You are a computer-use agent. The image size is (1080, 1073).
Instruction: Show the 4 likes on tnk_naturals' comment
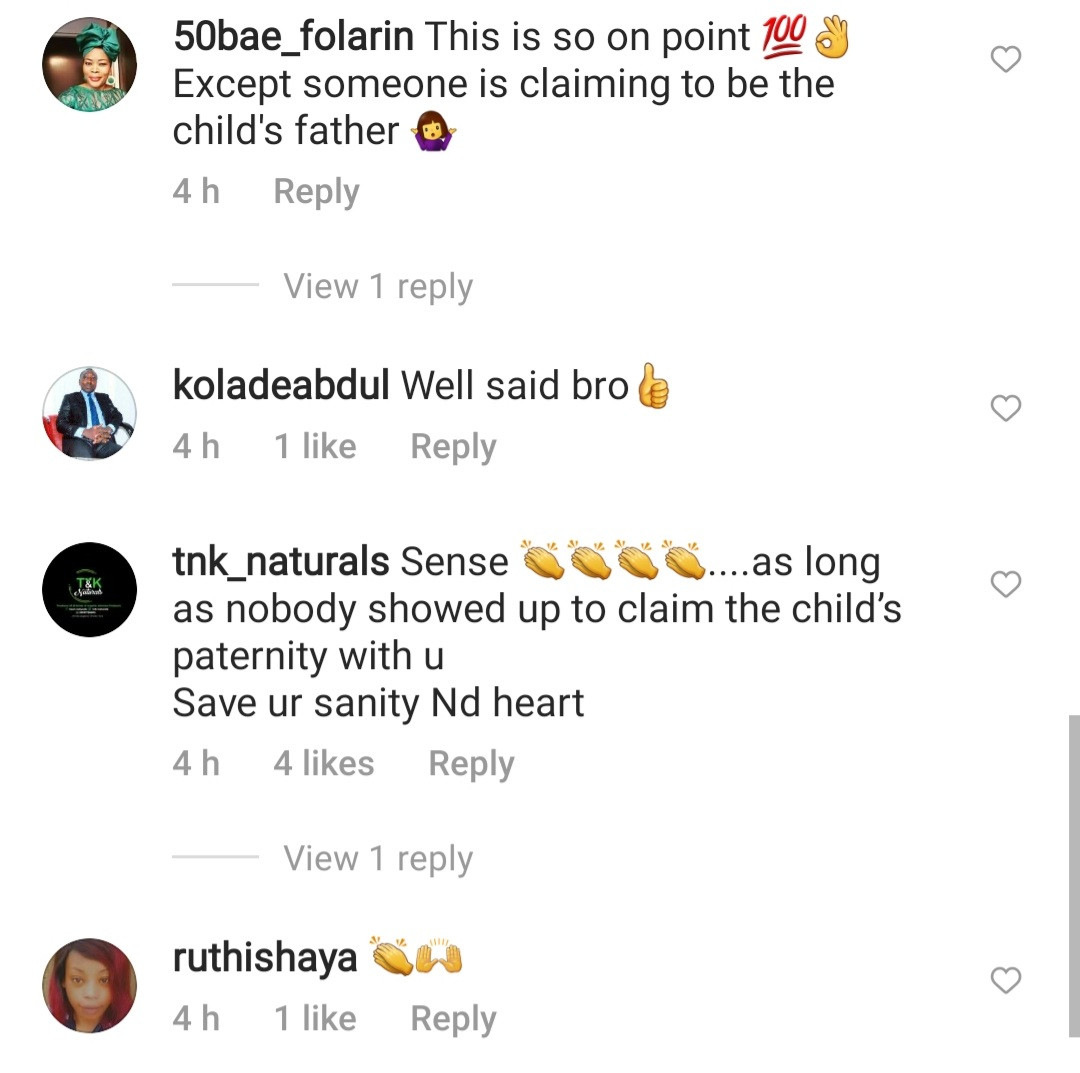(x=324, y=764)
